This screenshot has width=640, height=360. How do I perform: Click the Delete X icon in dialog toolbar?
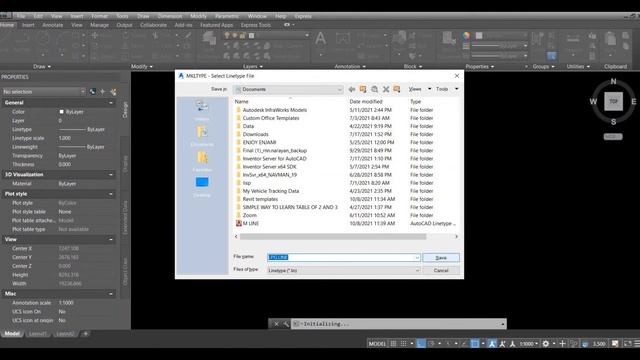[x=386, y=89]
